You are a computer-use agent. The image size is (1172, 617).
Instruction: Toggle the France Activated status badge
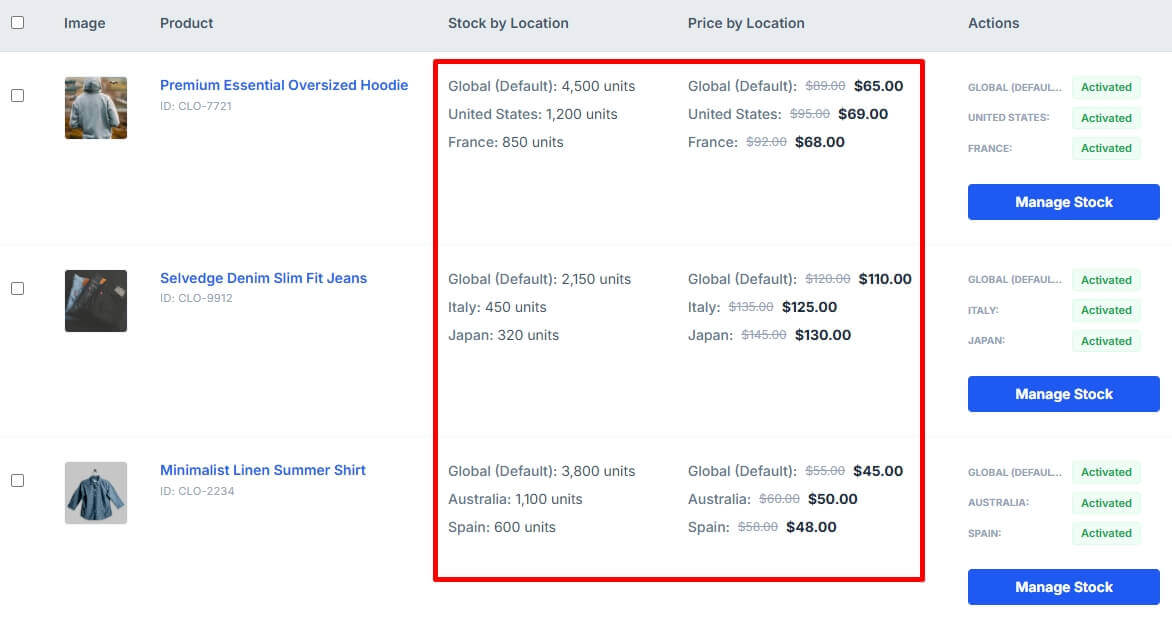click(x=1105, y=148)
